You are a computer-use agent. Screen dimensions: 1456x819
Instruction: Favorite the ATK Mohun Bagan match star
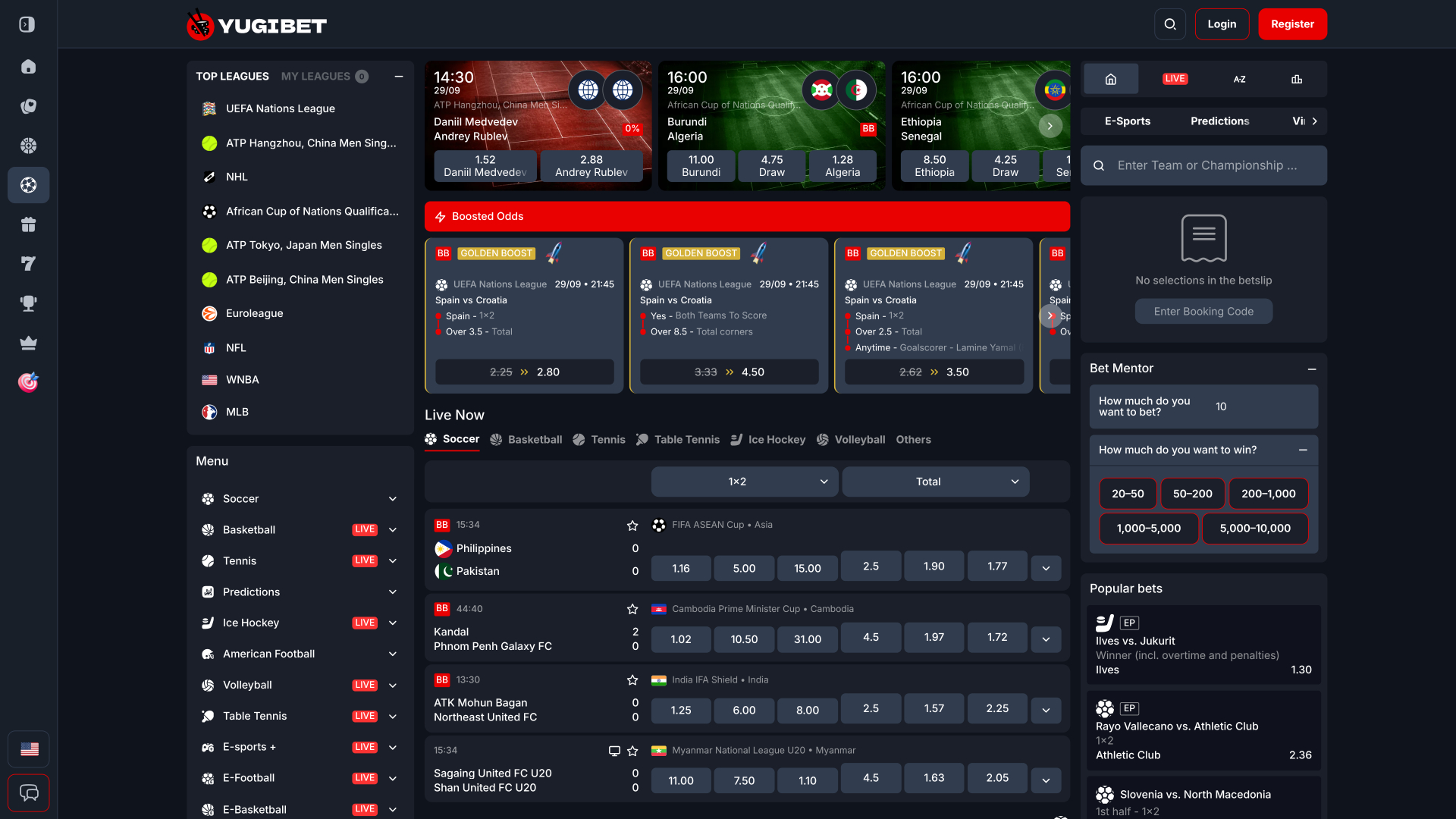click(632, 680)
